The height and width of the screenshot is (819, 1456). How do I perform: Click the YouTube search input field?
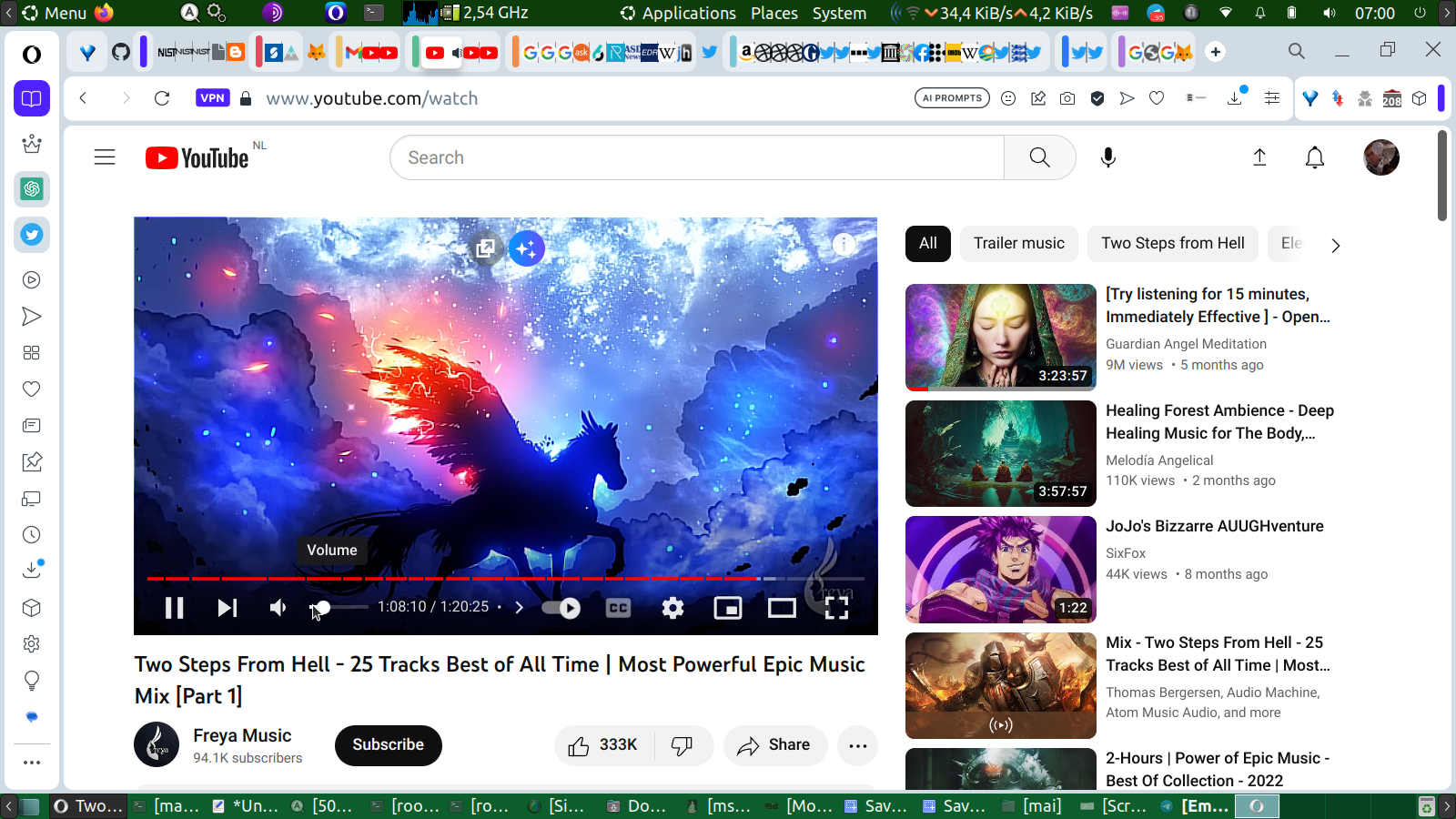coord(697,157)
